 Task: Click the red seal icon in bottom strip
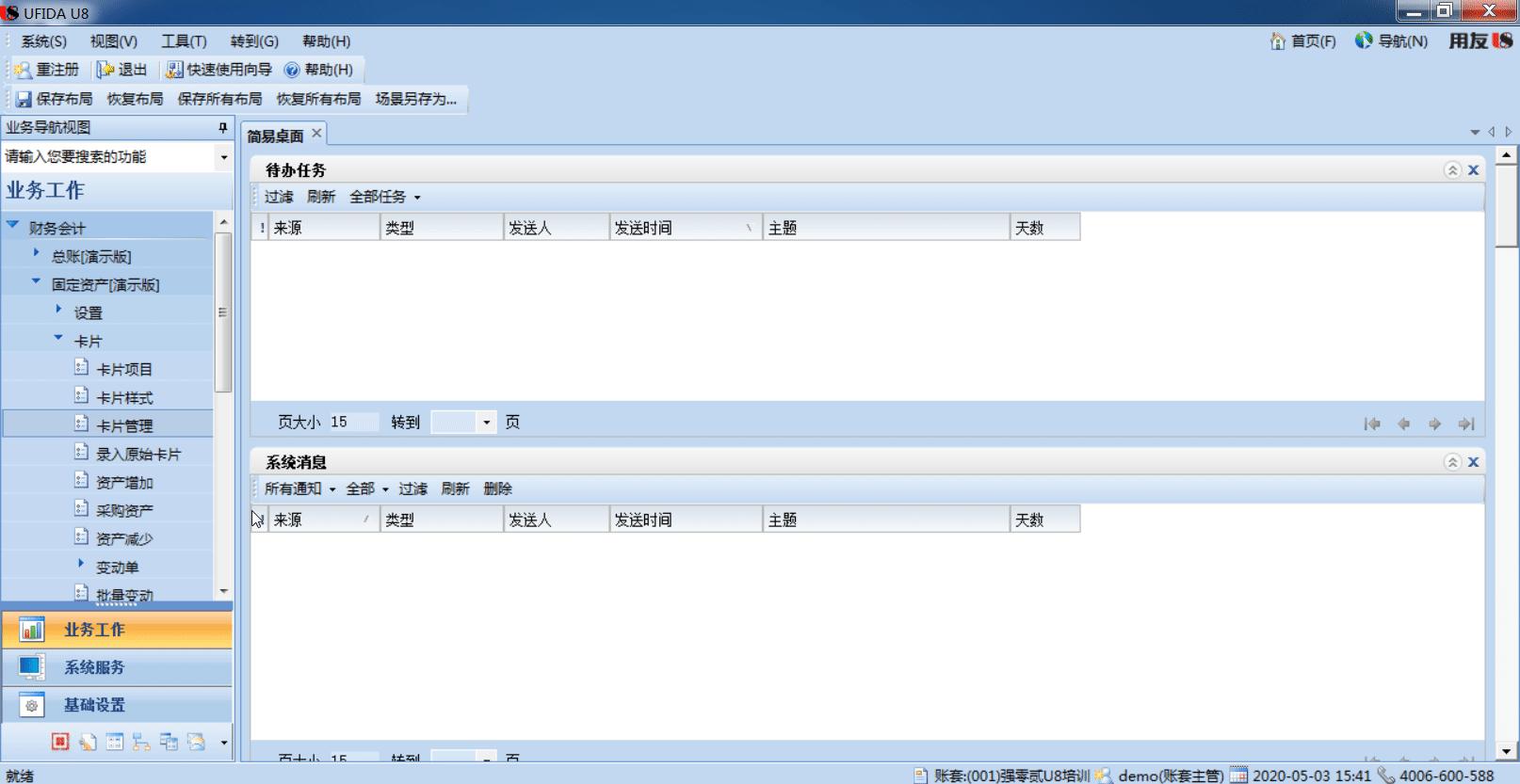(x=60, y=742)
